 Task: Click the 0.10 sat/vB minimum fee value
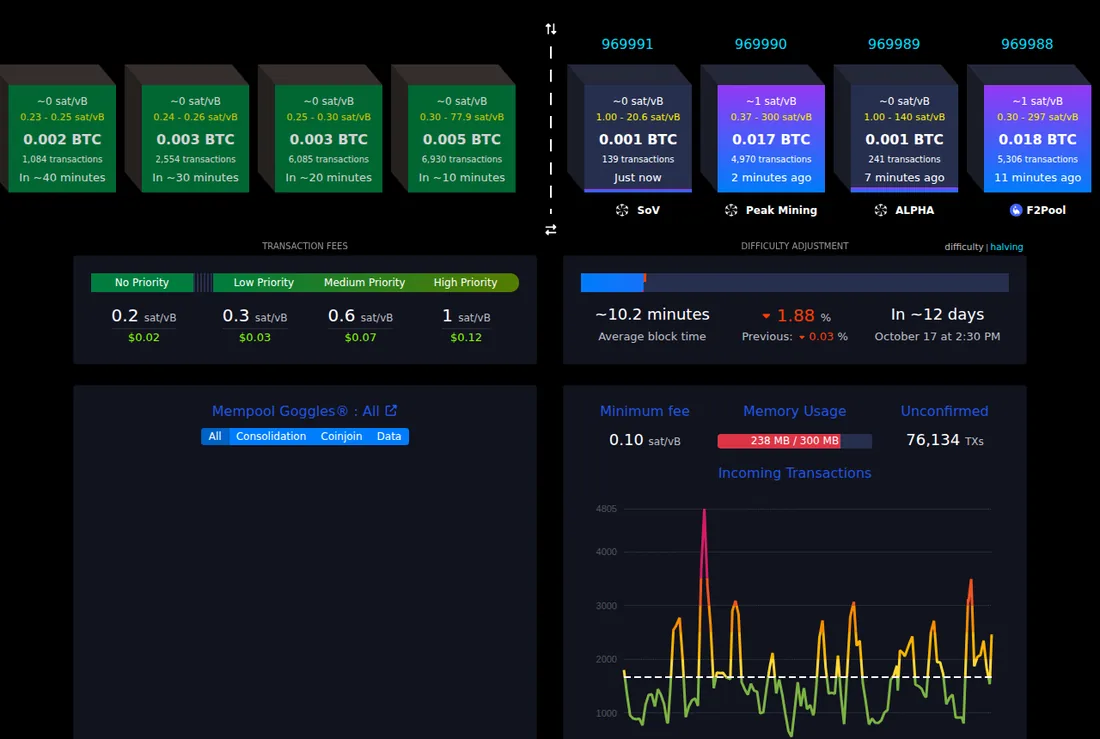click(x=645, y=440)
